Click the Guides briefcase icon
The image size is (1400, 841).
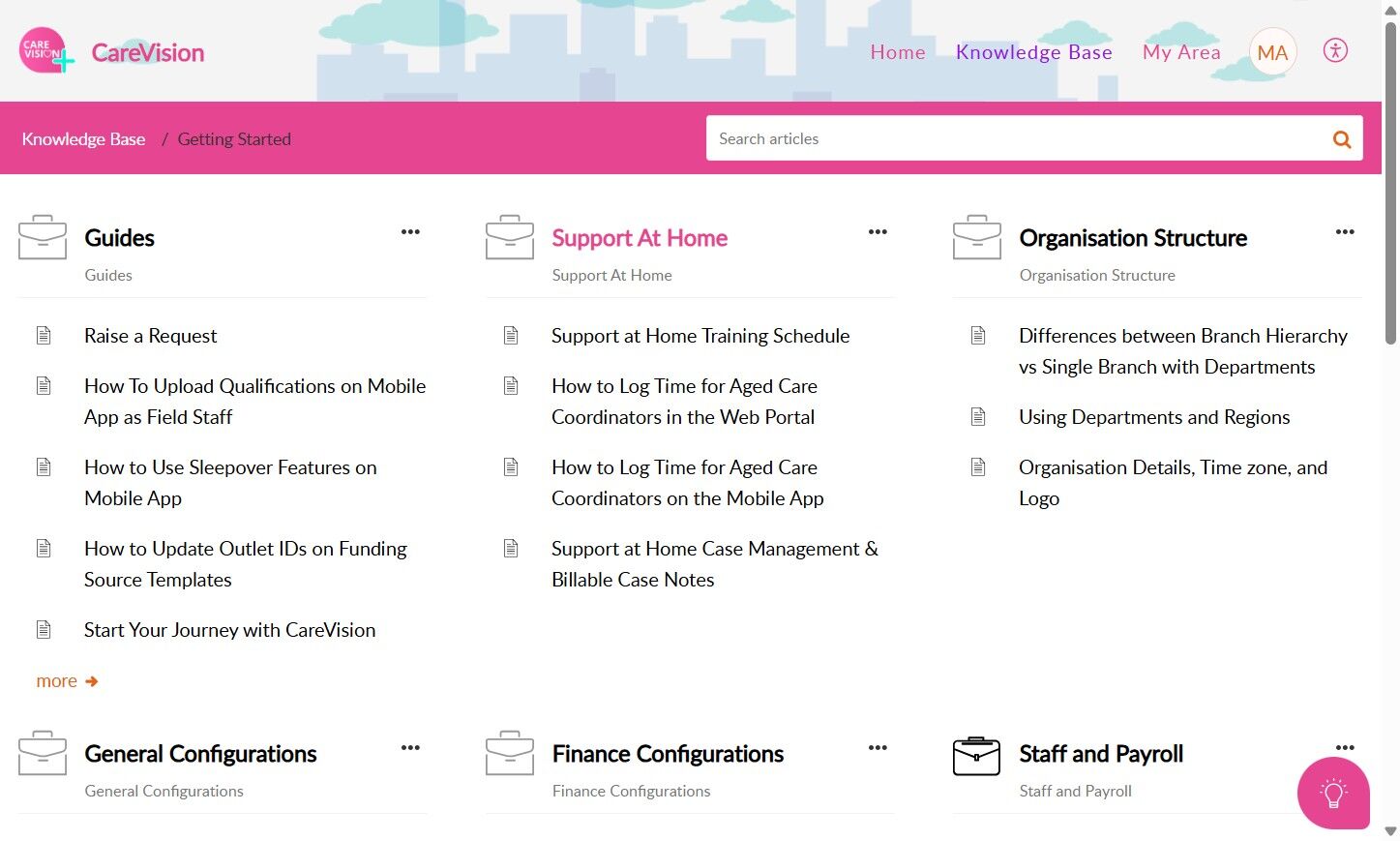(43, 237)
